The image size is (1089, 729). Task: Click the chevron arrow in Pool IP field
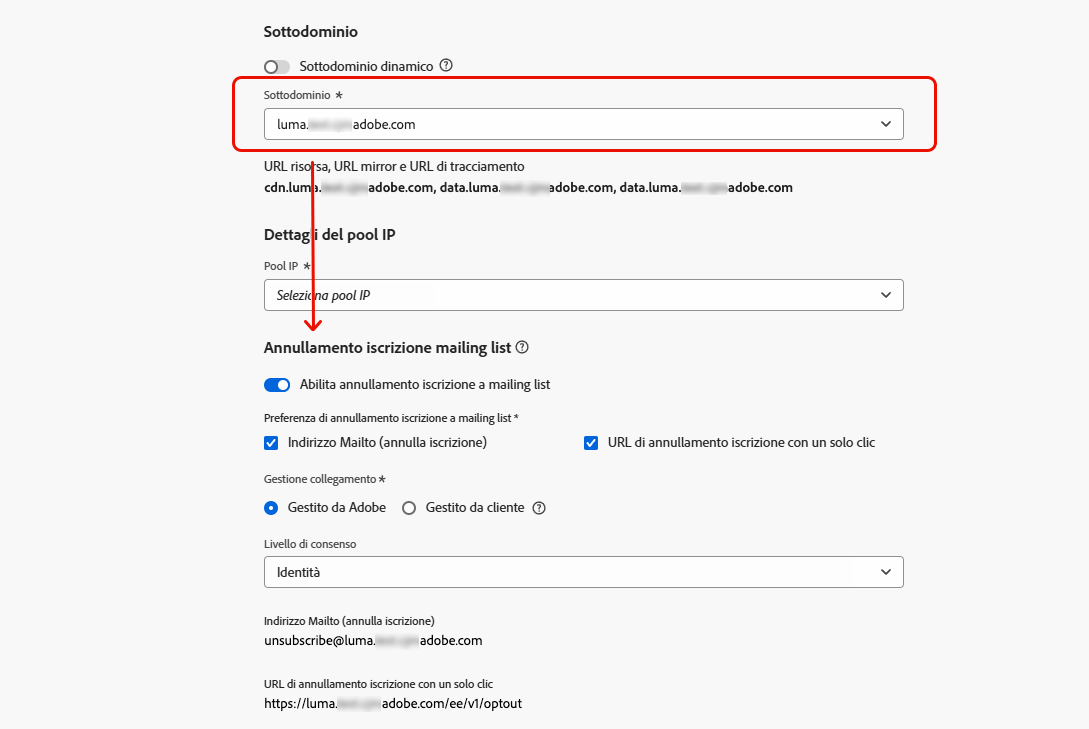click(886, 295)
